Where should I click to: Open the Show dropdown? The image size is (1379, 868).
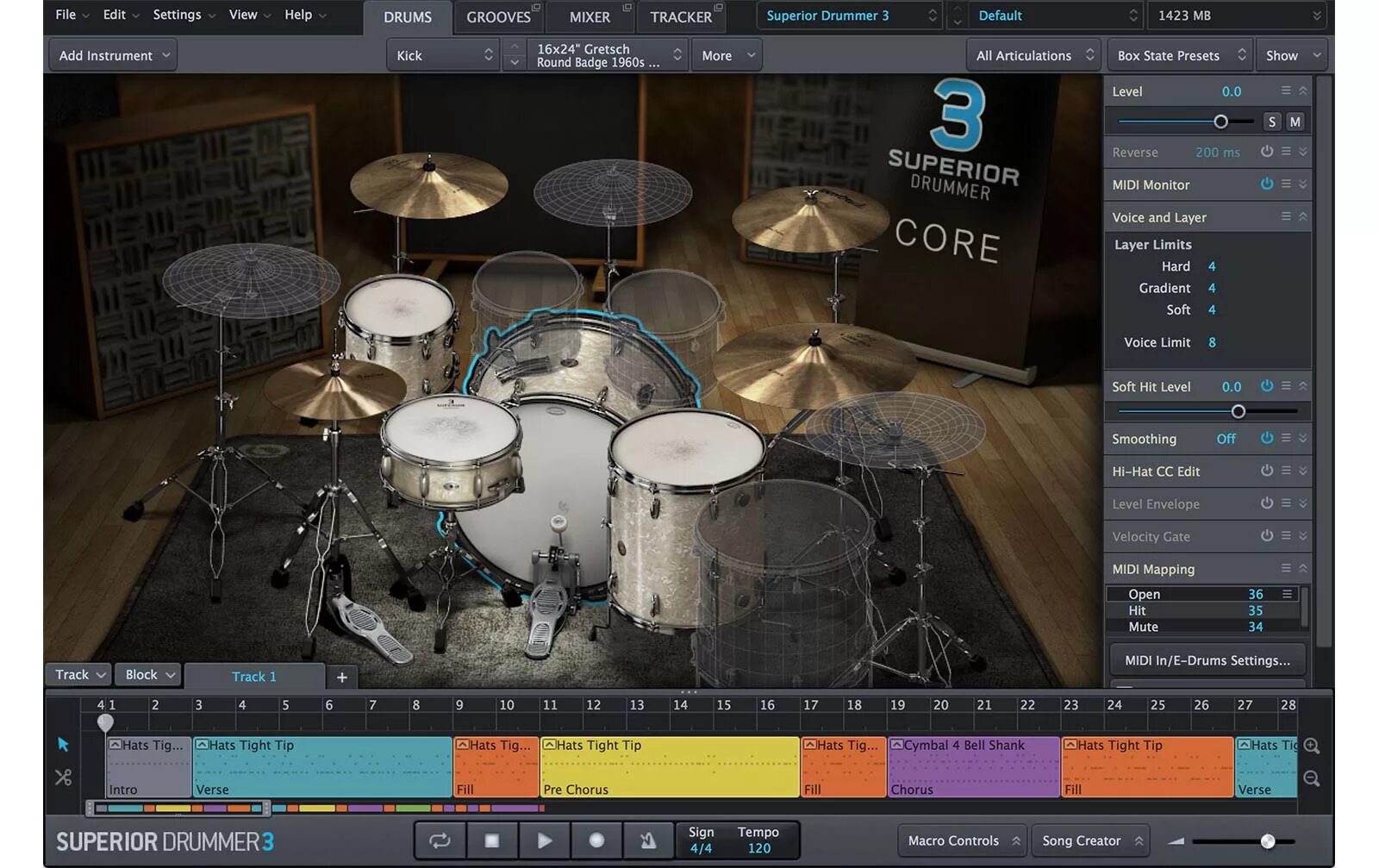point(1291,55)
